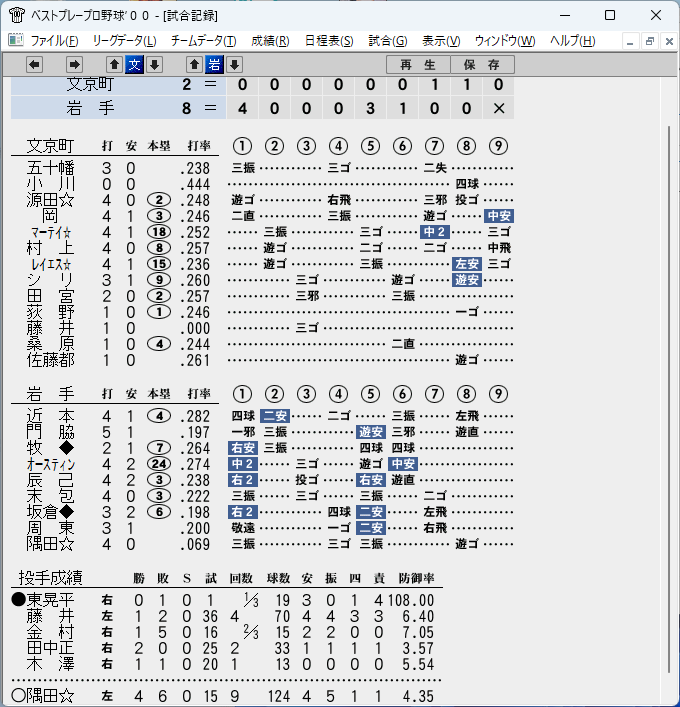Open the リーグデータ(L) menu
Viewport: 680px width, 707px height.
click(124, 41)
